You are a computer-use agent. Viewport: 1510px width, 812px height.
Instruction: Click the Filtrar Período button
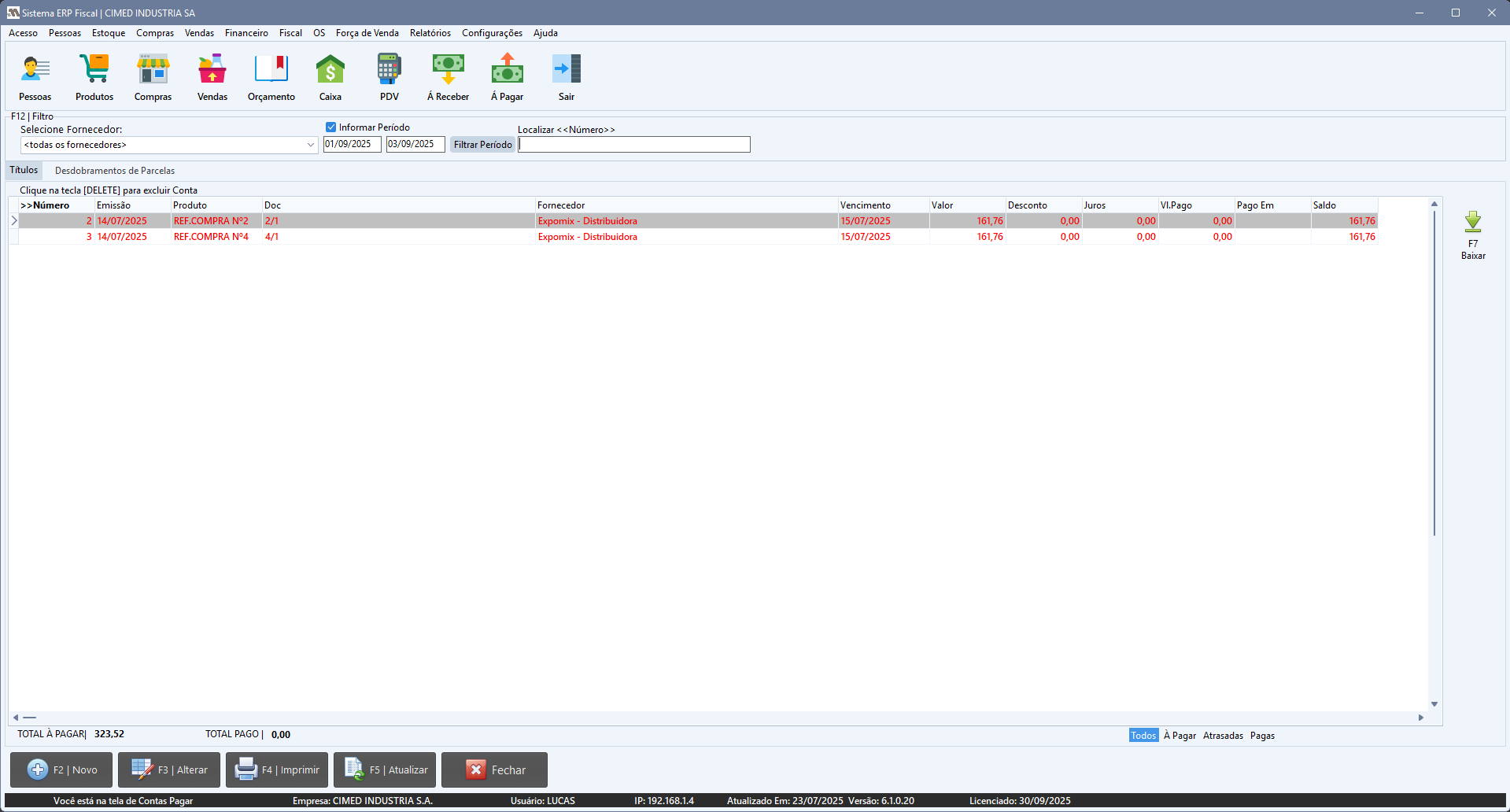tap(482, 145)
